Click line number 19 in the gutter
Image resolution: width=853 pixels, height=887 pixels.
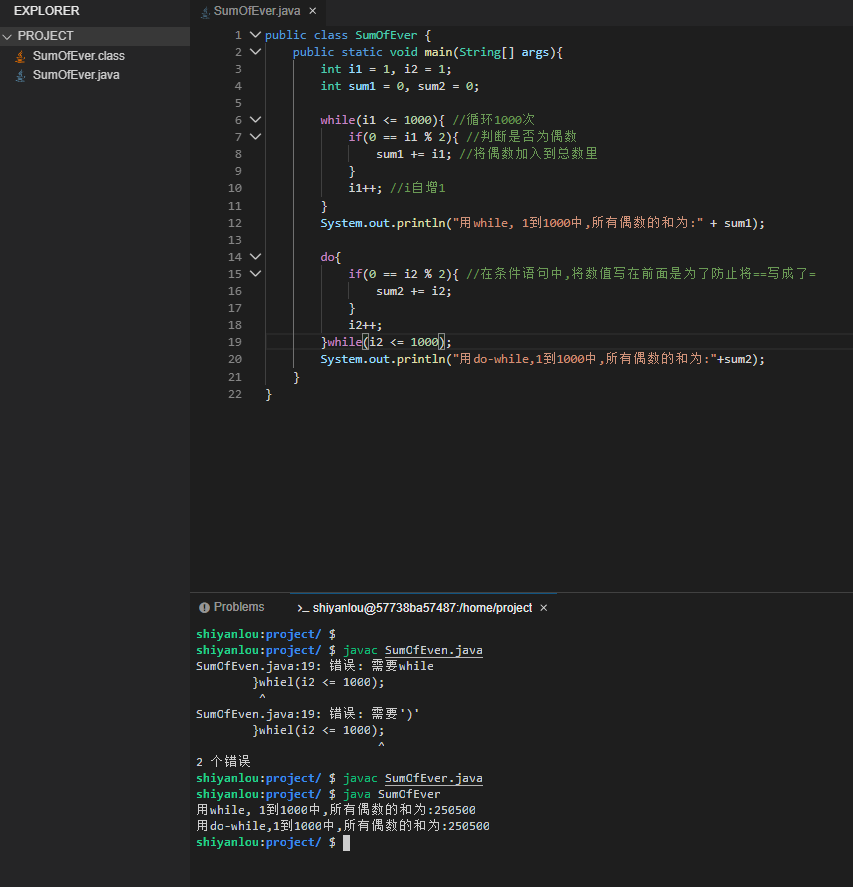235,342
